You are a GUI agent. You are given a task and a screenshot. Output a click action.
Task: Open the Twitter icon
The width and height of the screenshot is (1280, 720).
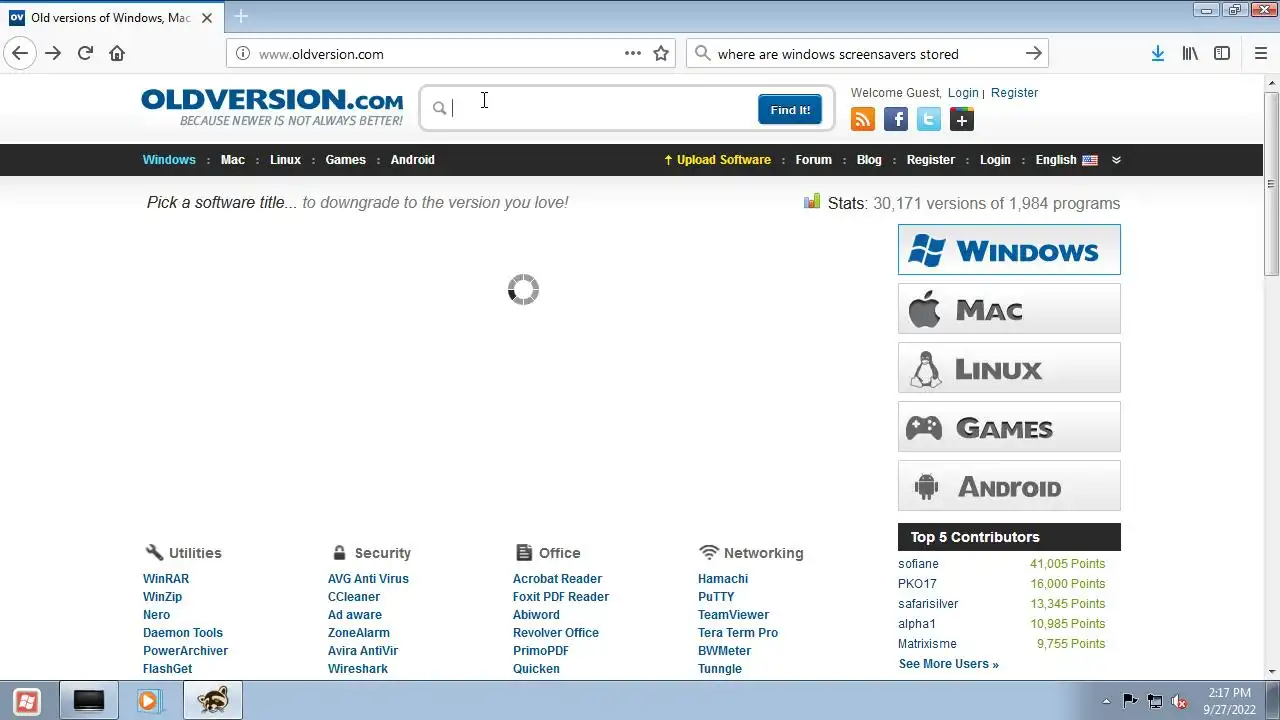929,120
